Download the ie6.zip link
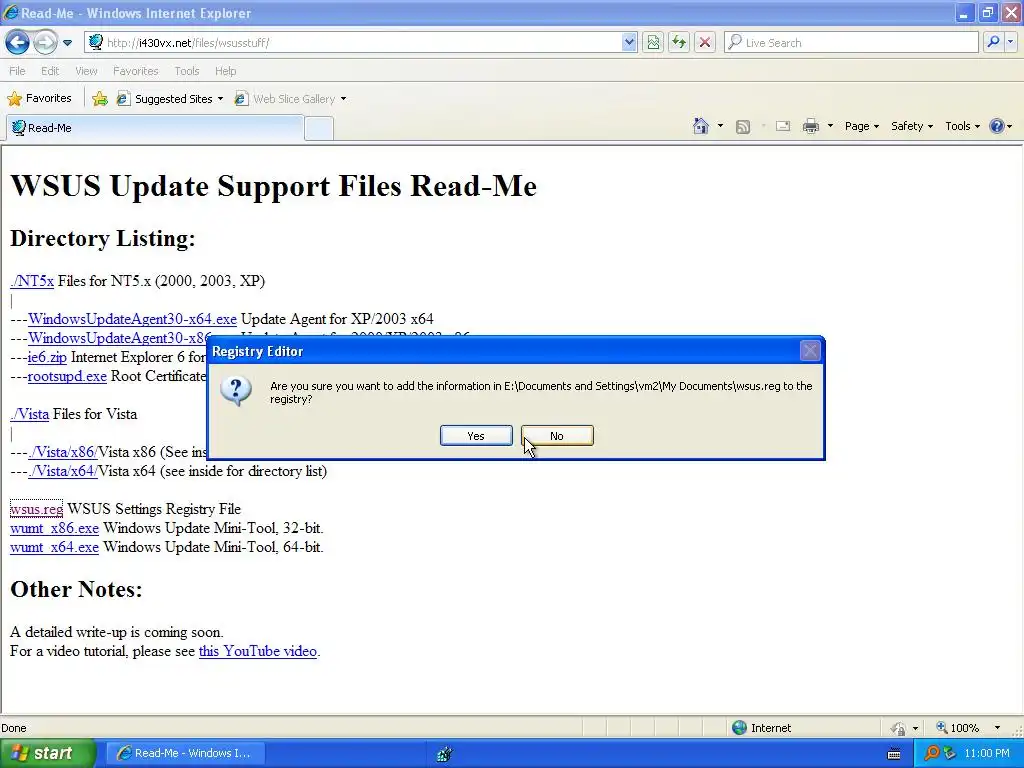The height and width of the screenshot is (768, 1024). click(47, 357)
